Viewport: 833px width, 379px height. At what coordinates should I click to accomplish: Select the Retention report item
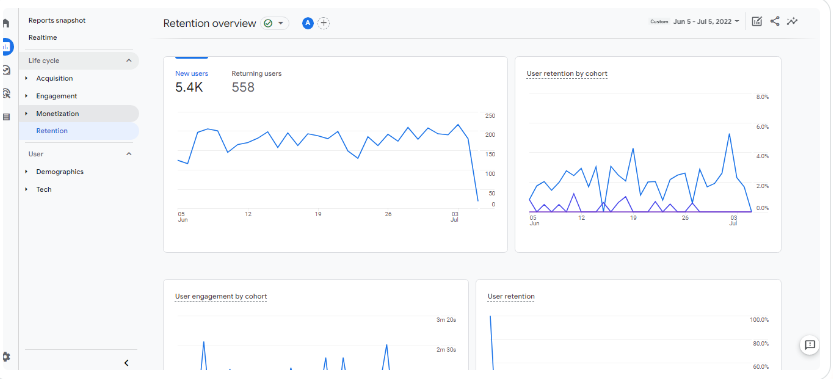click(79, 131)
